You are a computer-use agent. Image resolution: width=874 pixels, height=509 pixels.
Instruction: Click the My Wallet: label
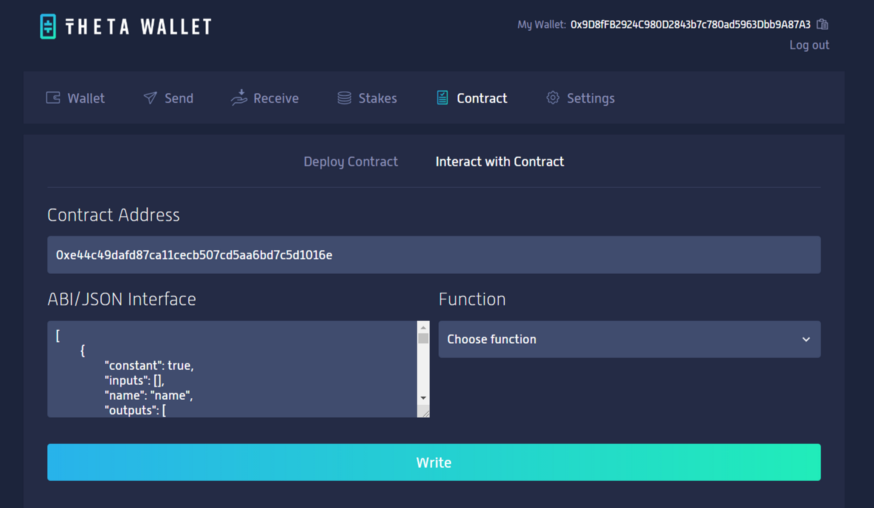(541, 25)
